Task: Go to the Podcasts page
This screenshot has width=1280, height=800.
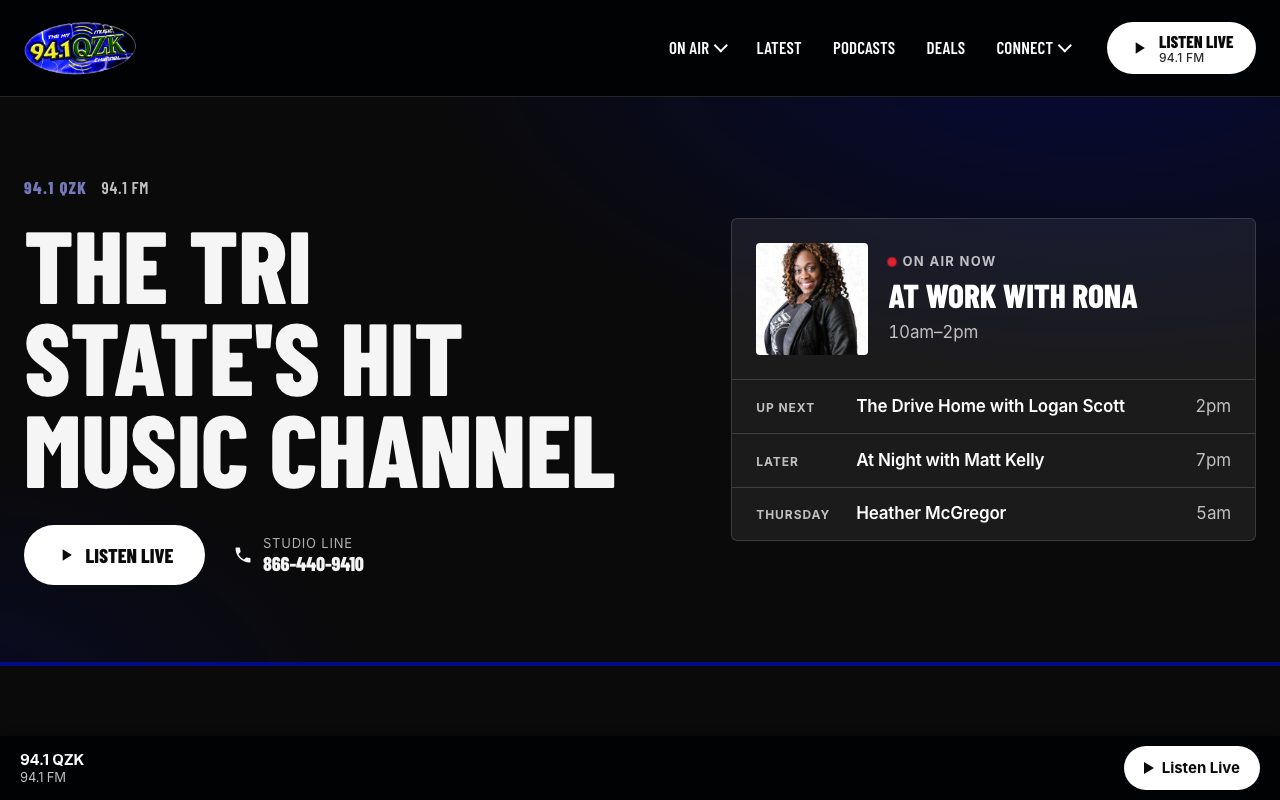Action: [x=864, y=48]
